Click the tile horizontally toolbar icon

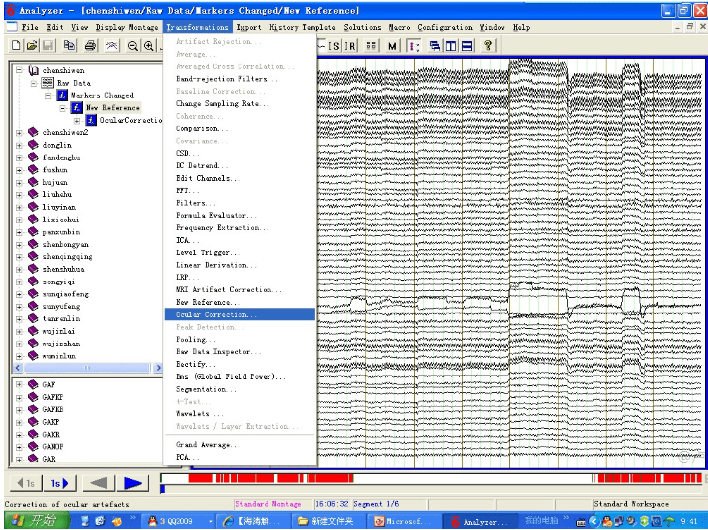(467, 46)
